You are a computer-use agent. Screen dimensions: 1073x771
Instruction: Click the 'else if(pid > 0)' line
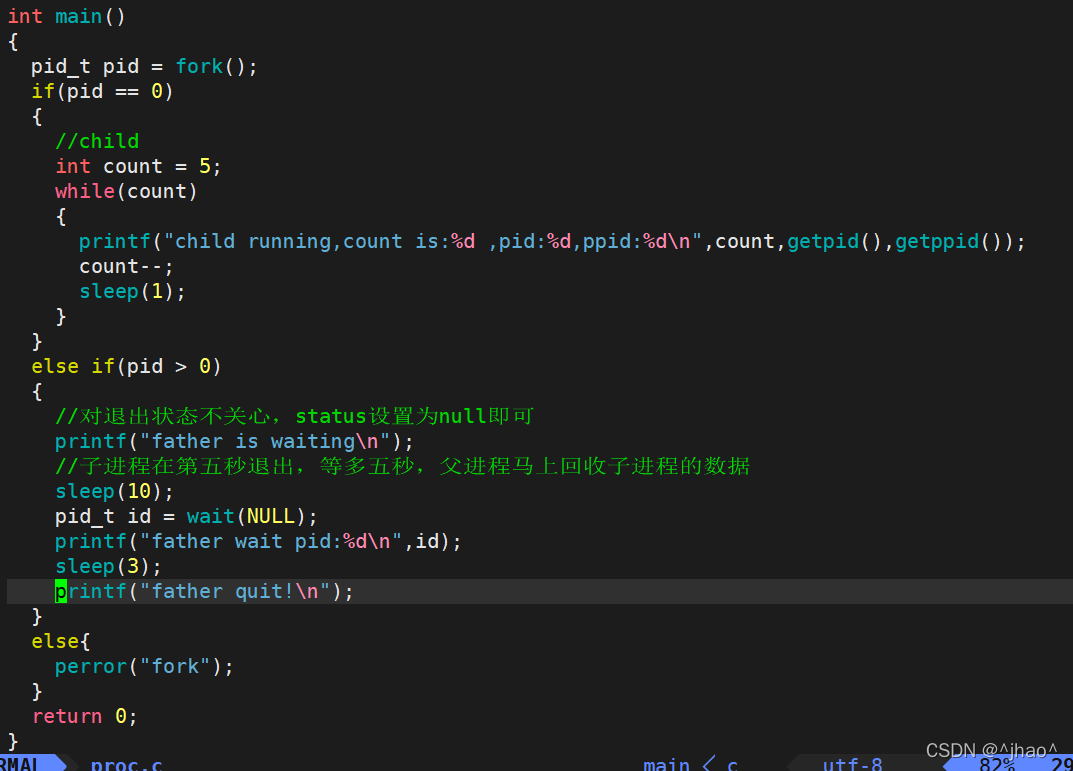(x=126, y=366)
